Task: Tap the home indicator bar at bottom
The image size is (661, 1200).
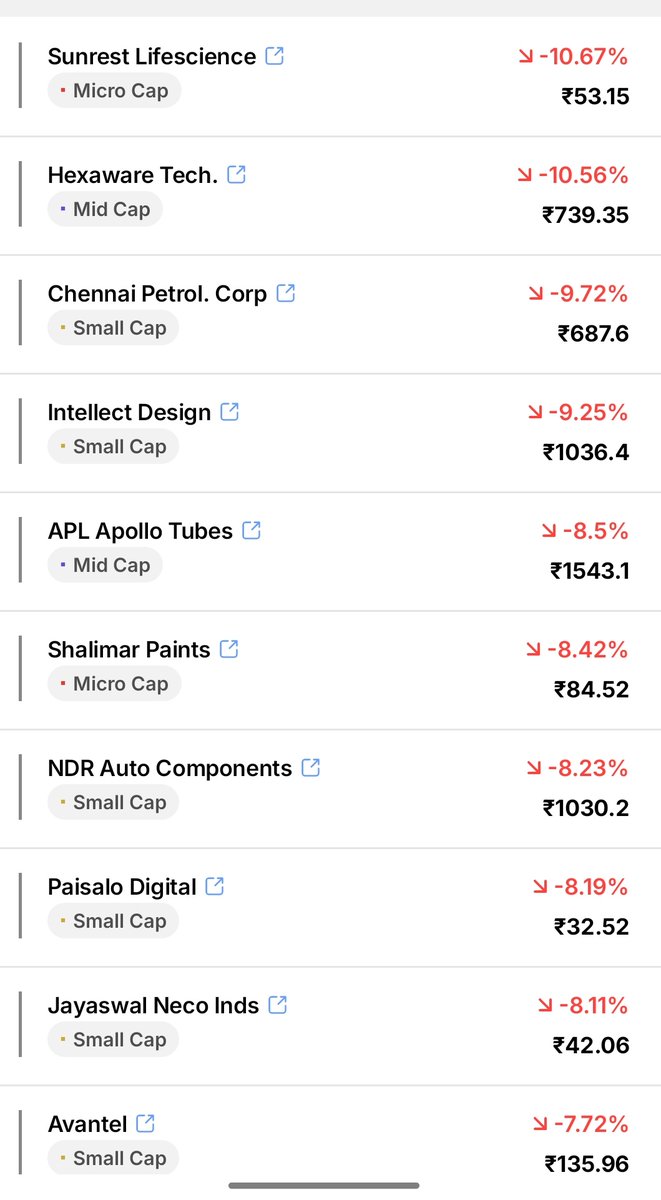Action: 324,1186
